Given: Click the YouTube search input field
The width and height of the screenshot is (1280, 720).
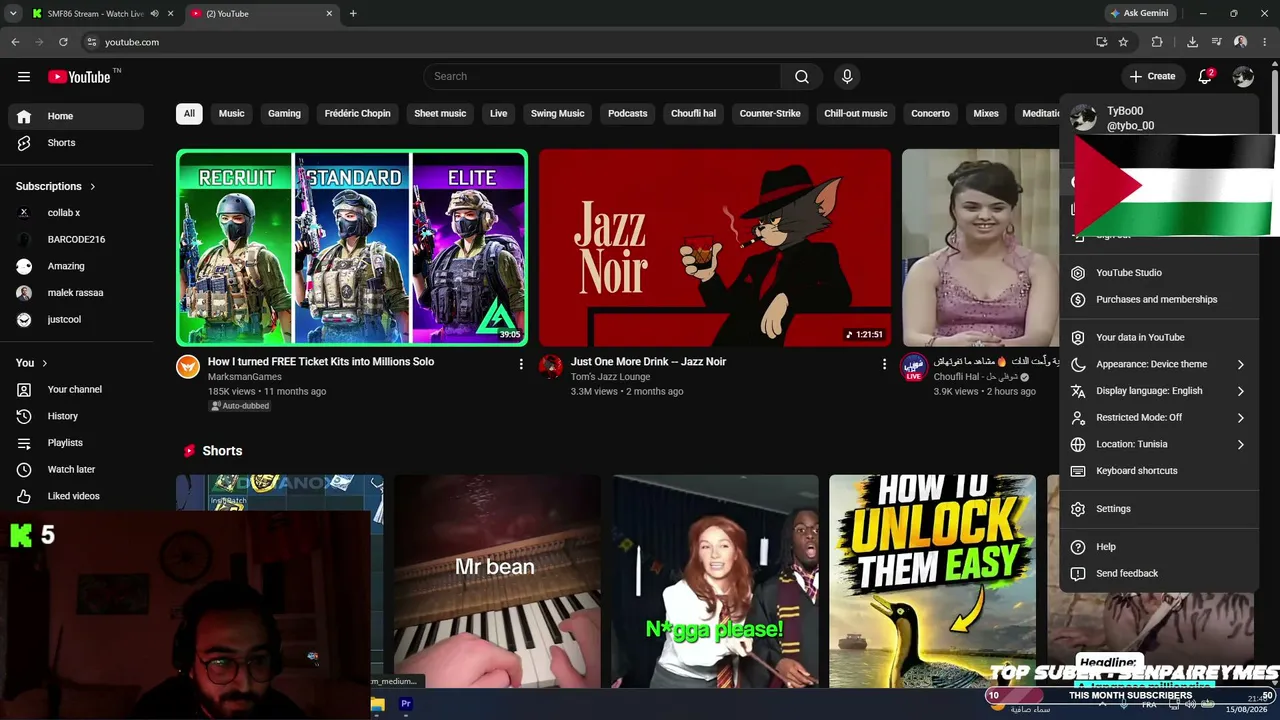Looking at the screenshot, I should click(602, 77).
